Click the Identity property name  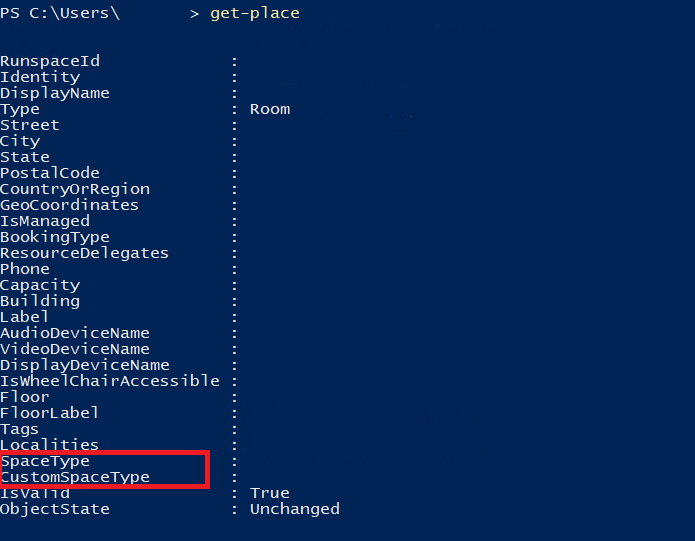[40, 77]
